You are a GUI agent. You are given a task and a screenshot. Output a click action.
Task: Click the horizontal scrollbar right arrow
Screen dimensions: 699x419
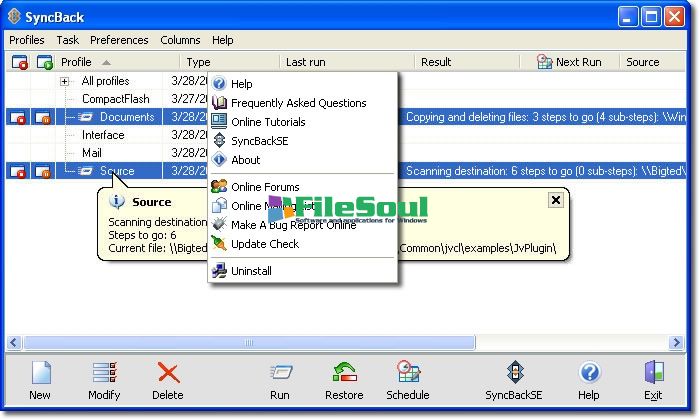676,342
